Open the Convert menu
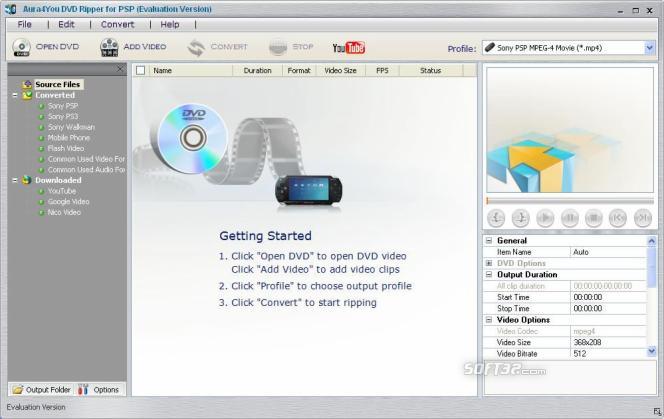Viewport: 664px width, 419px height. [117, 25]
